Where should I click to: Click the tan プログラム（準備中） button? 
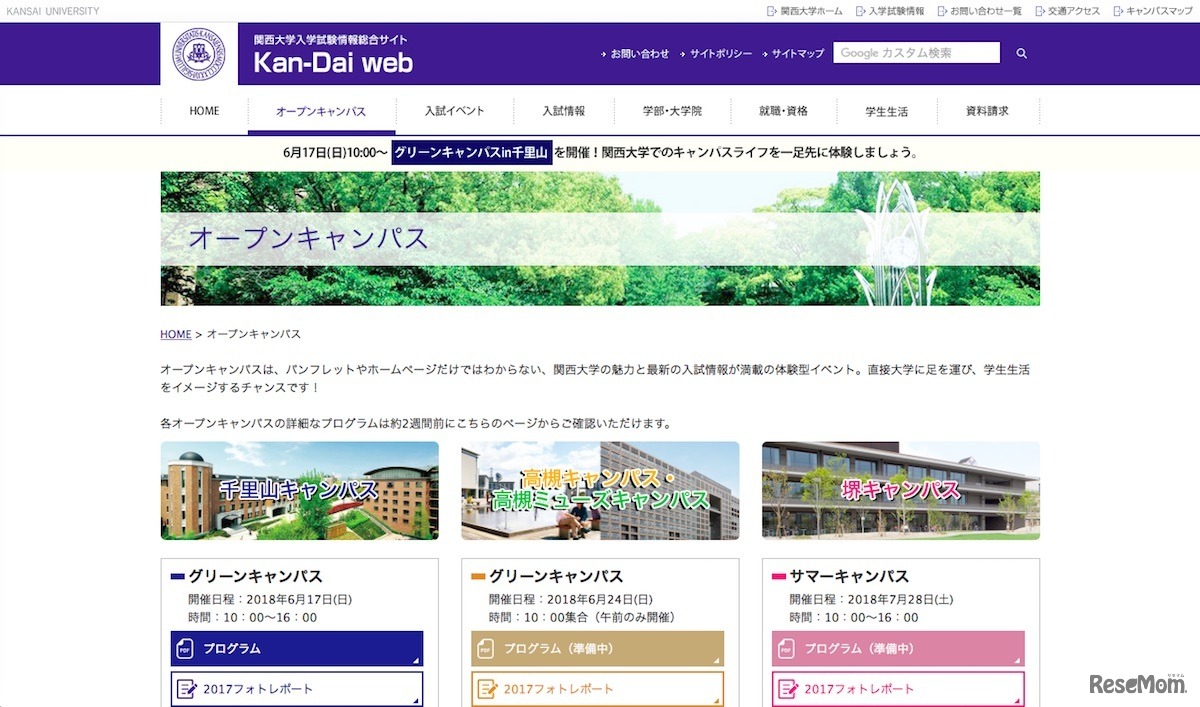[598, 649]
